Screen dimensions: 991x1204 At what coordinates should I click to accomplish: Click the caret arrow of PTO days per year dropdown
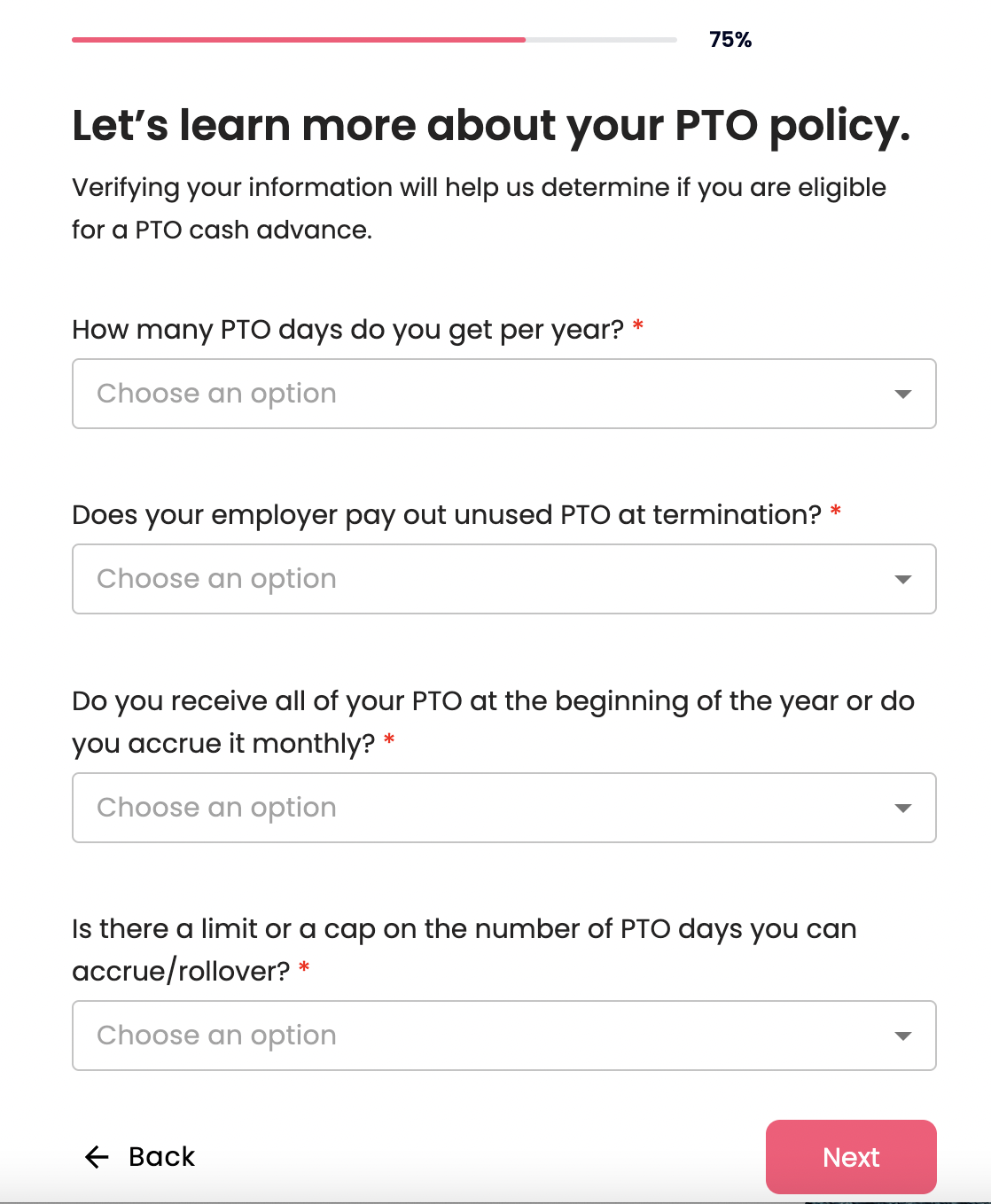coord(903,394)
